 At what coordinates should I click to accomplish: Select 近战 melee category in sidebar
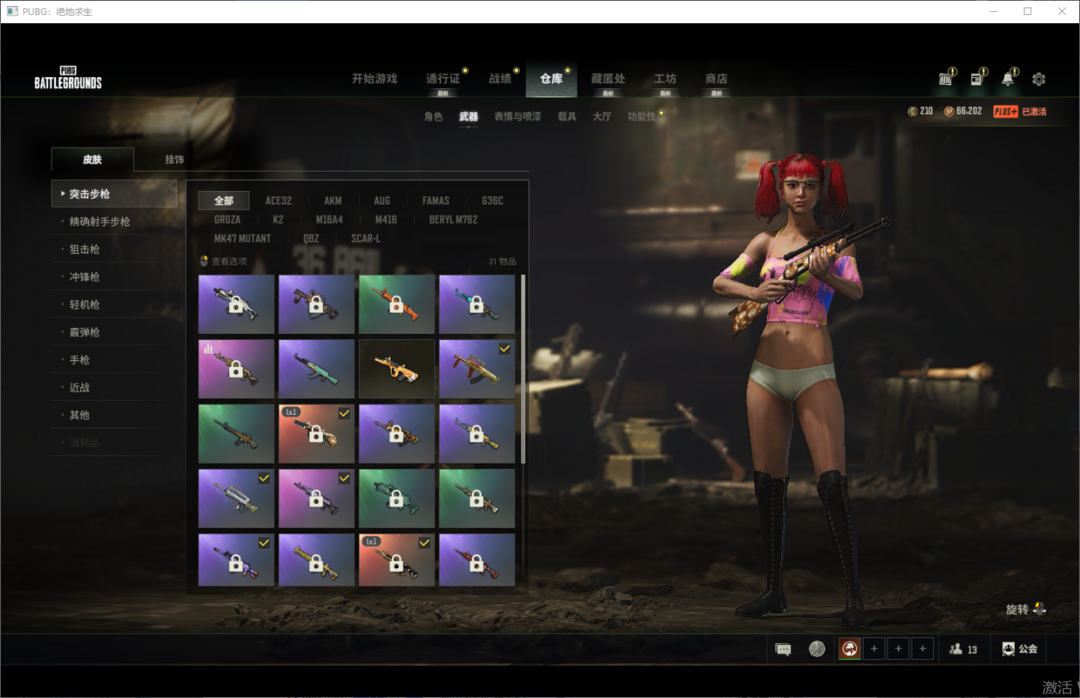click(114, 387)
